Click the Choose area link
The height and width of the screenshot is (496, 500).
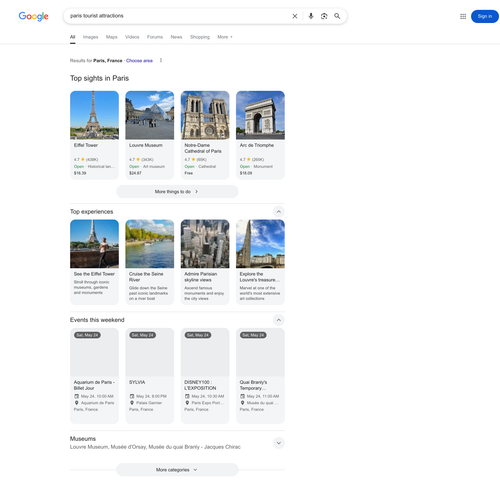coord(139,61)
